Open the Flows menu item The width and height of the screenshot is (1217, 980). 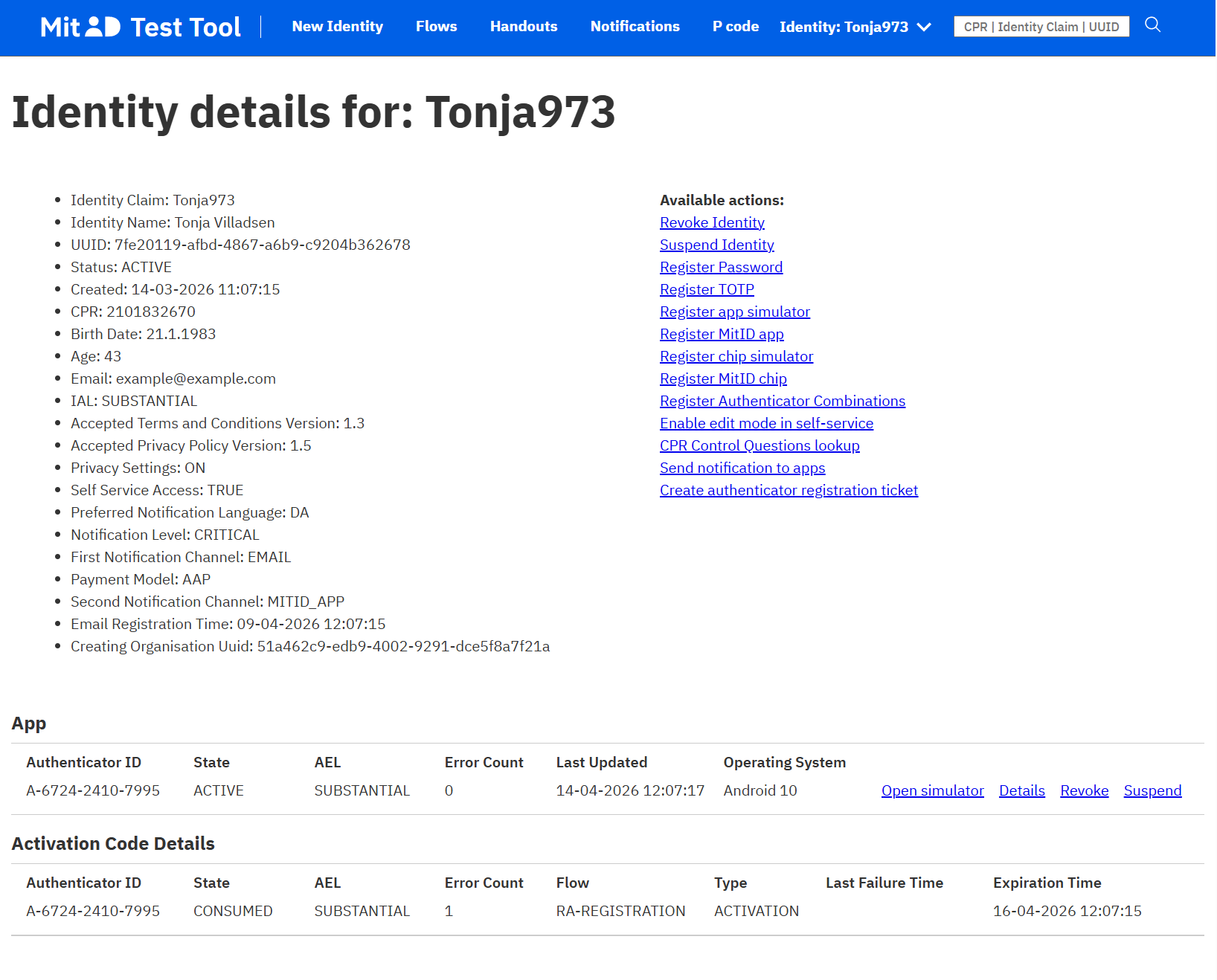coord(436,27)
